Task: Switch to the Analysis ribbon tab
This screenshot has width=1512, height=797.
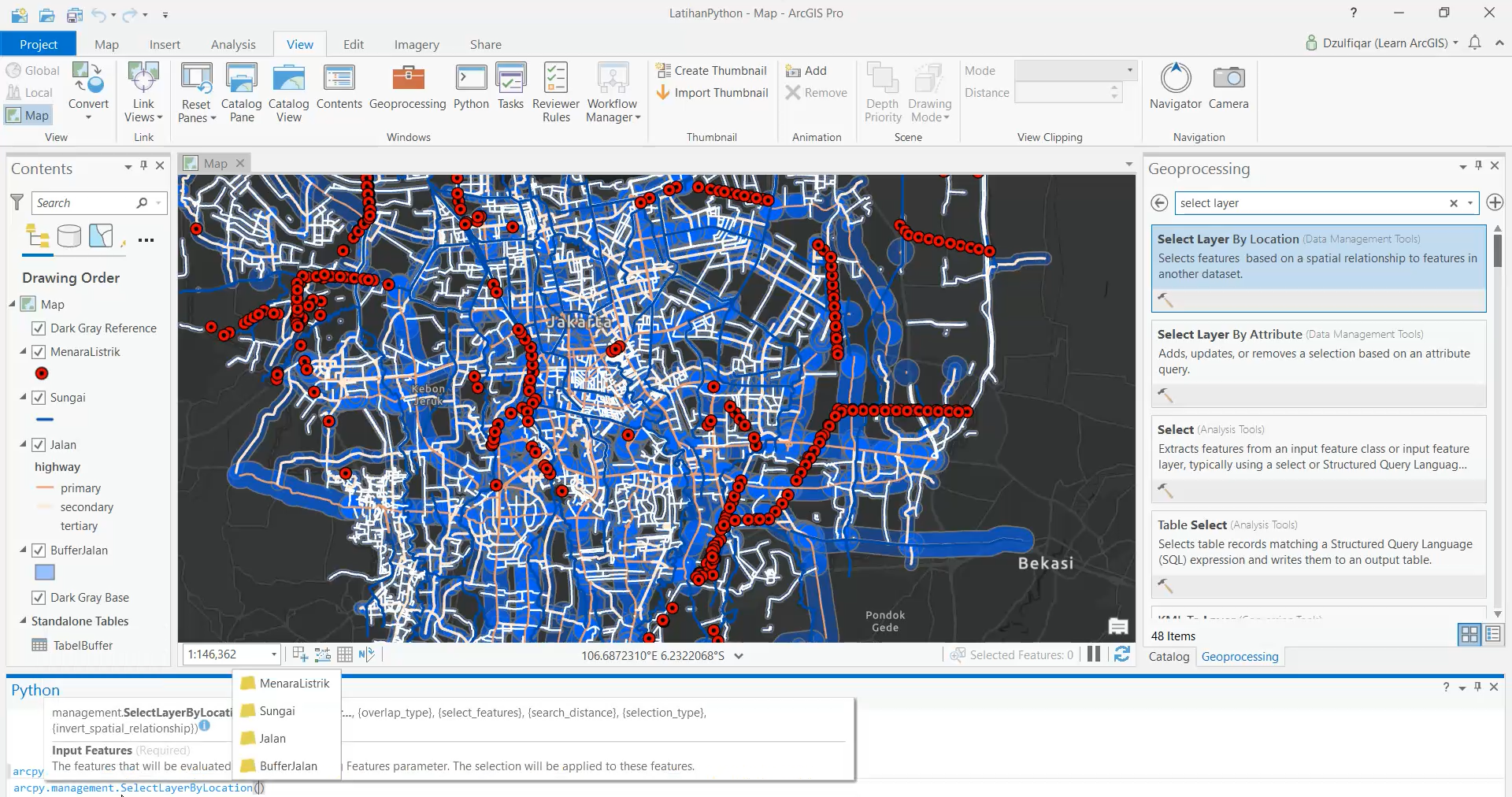Action: pos(233,45)
